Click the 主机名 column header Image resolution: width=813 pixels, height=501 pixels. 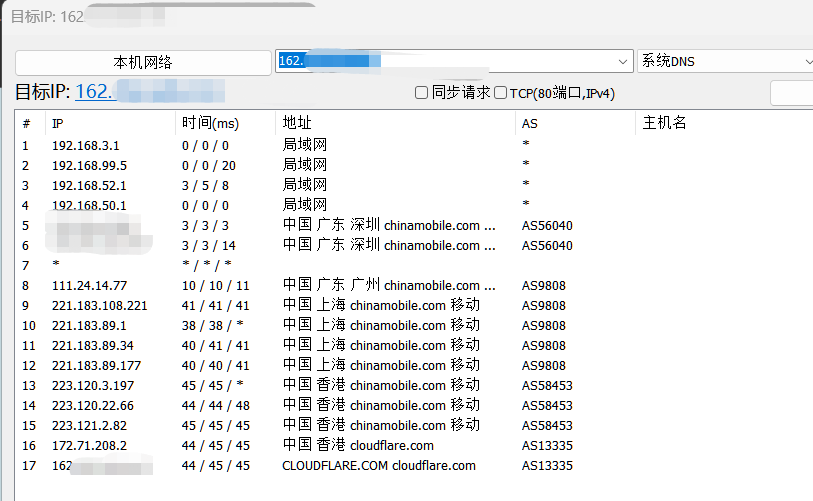720,123
